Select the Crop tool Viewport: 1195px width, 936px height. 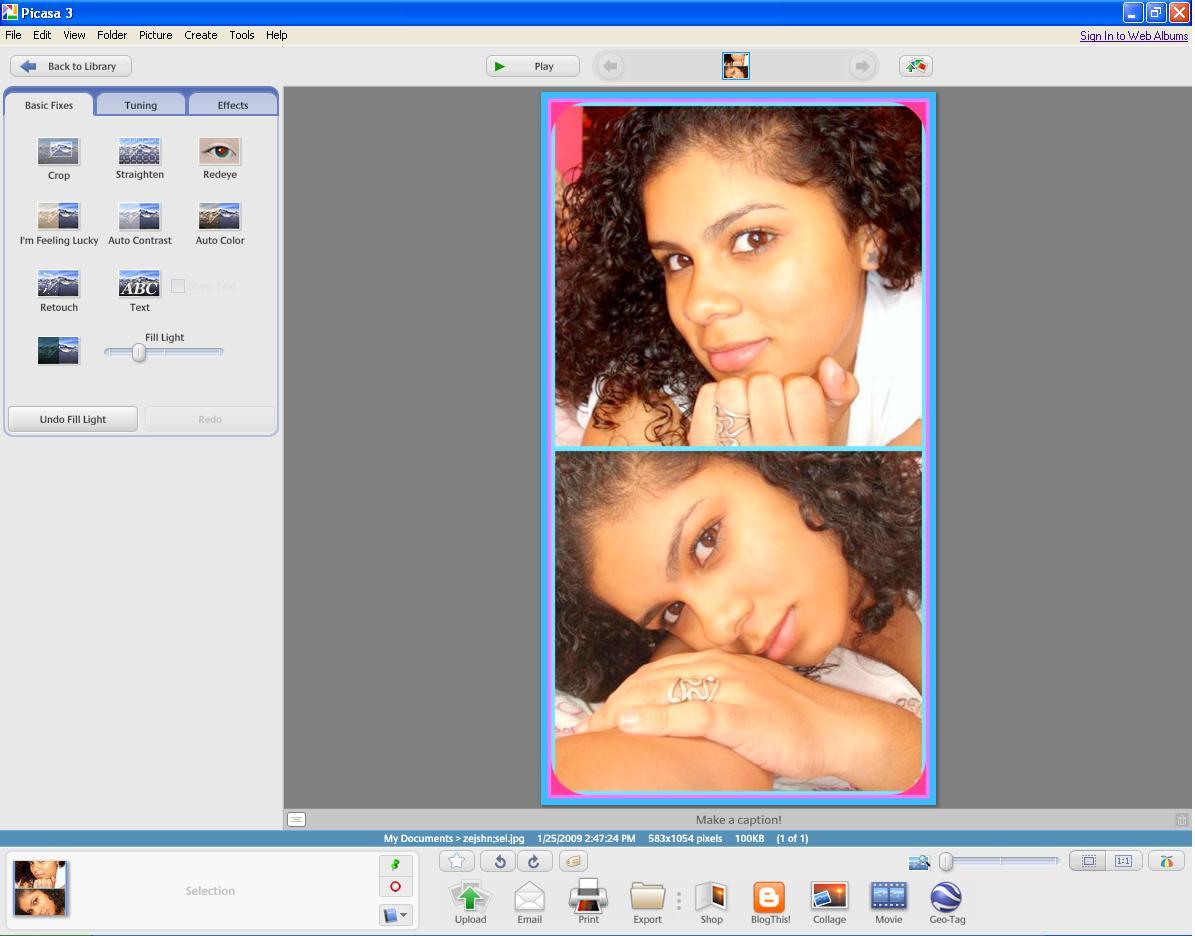[x=59, y=152]
